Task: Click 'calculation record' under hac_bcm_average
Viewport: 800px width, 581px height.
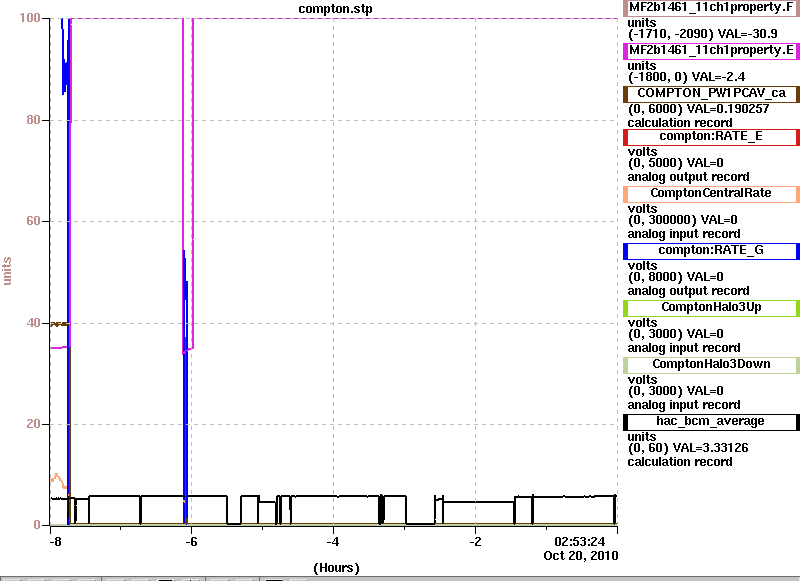Action: pos(680,462)
